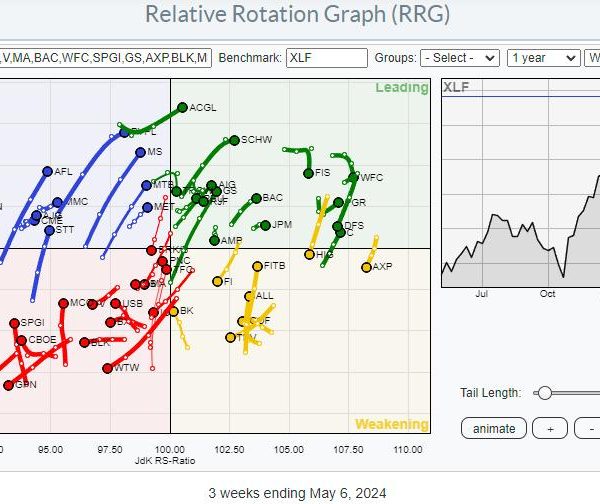Select the WTW data point

[x=108, y=368]
